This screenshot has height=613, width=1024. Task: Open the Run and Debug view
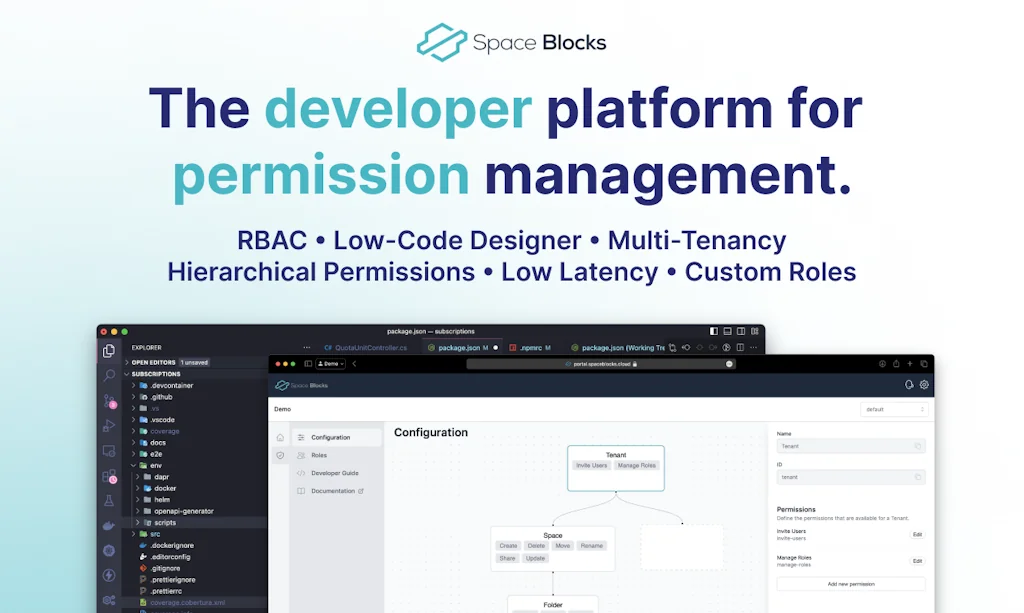pos(109,426)
